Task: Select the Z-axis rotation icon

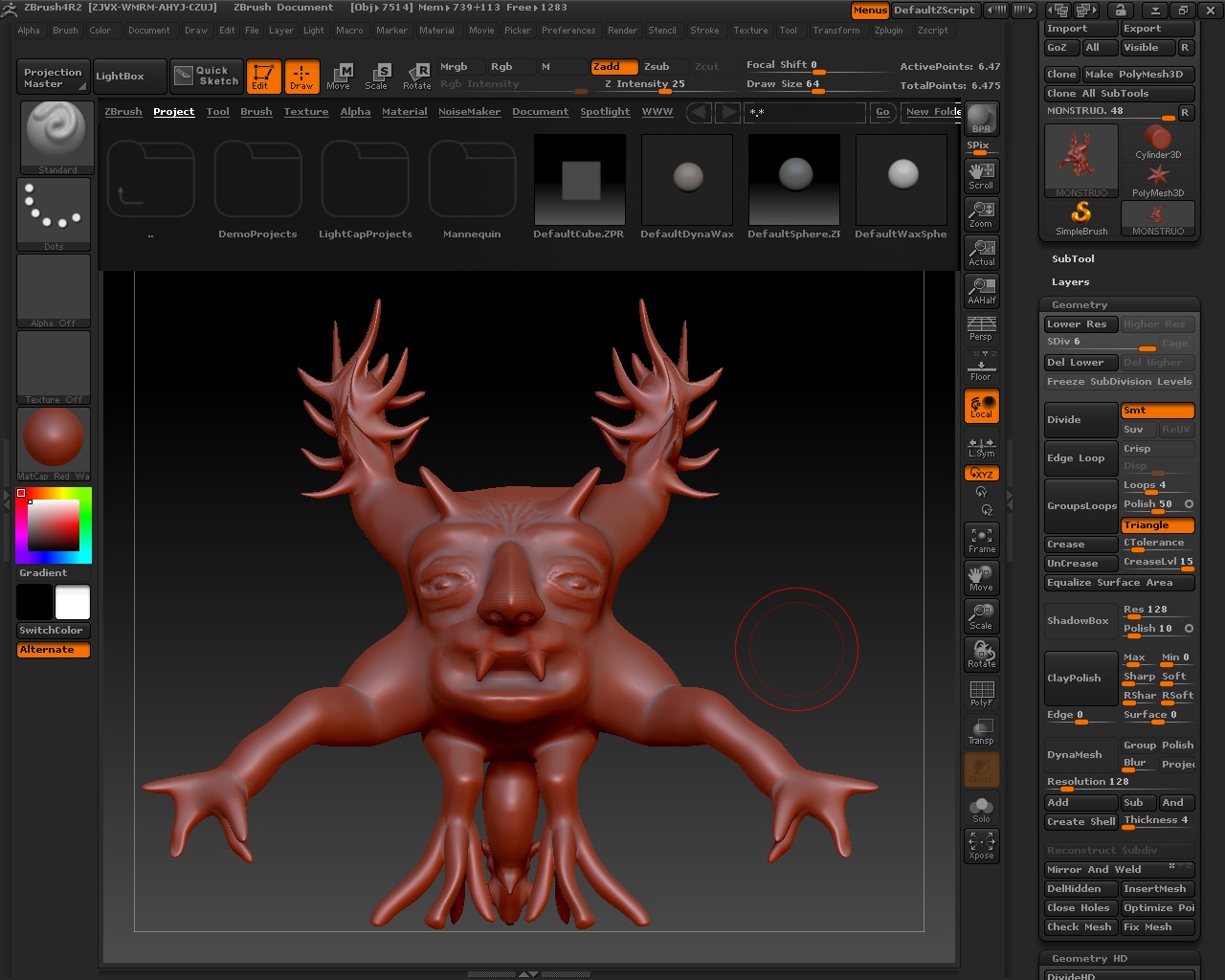Action: 987,510
